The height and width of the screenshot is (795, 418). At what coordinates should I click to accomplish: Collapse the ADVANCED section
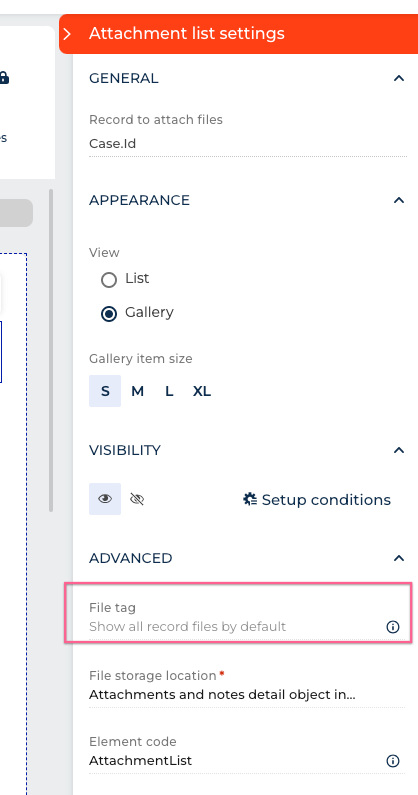399,558
